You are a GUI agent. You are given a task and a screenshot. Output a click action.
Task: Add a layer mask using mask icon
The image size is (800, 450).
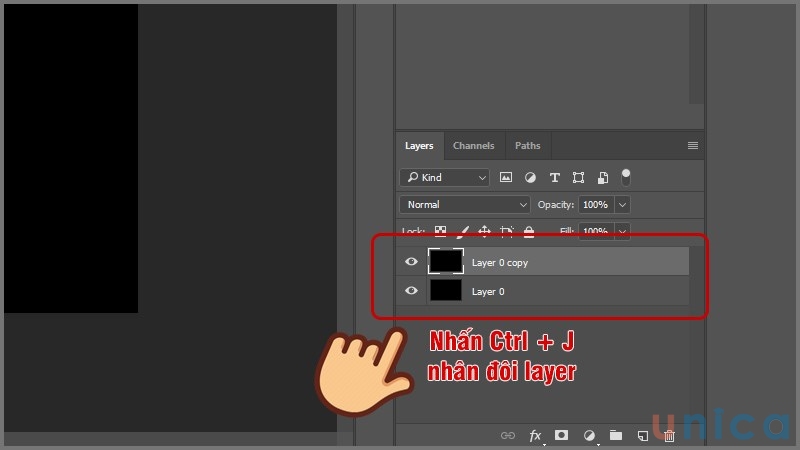[562, 436]
